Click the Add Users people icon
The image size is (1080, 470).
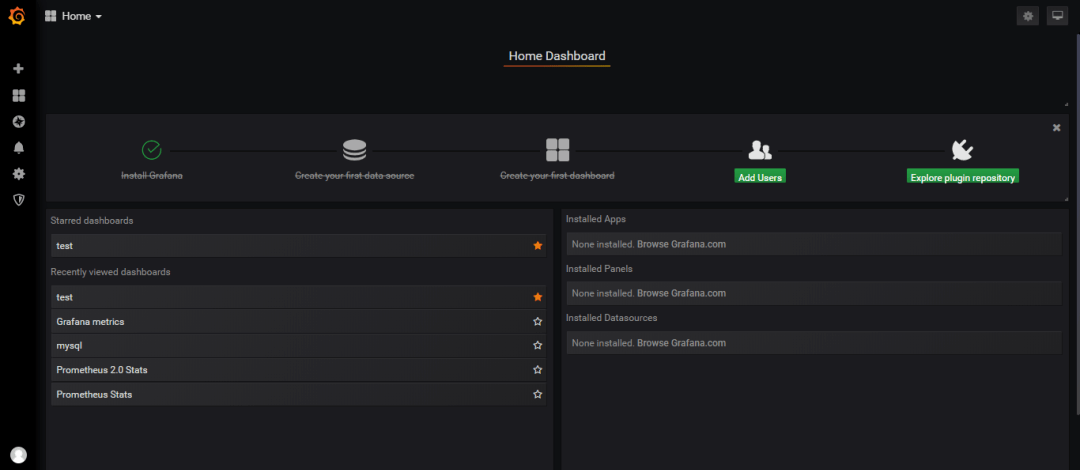coord(760,150)
